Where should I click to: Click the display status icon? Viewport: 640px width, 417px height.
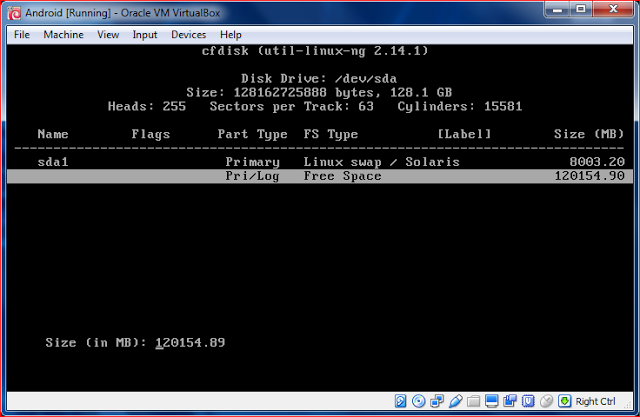click(x=492, y=401)
